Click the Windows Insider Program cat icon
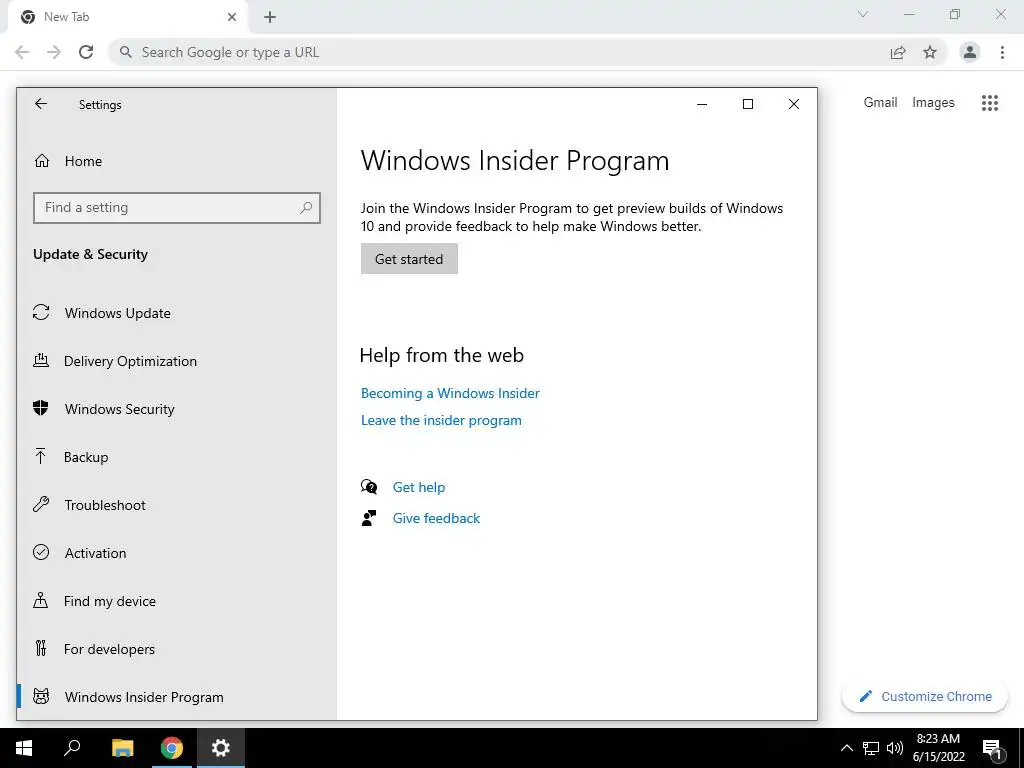1024x768 pixels. pos(41,697)
